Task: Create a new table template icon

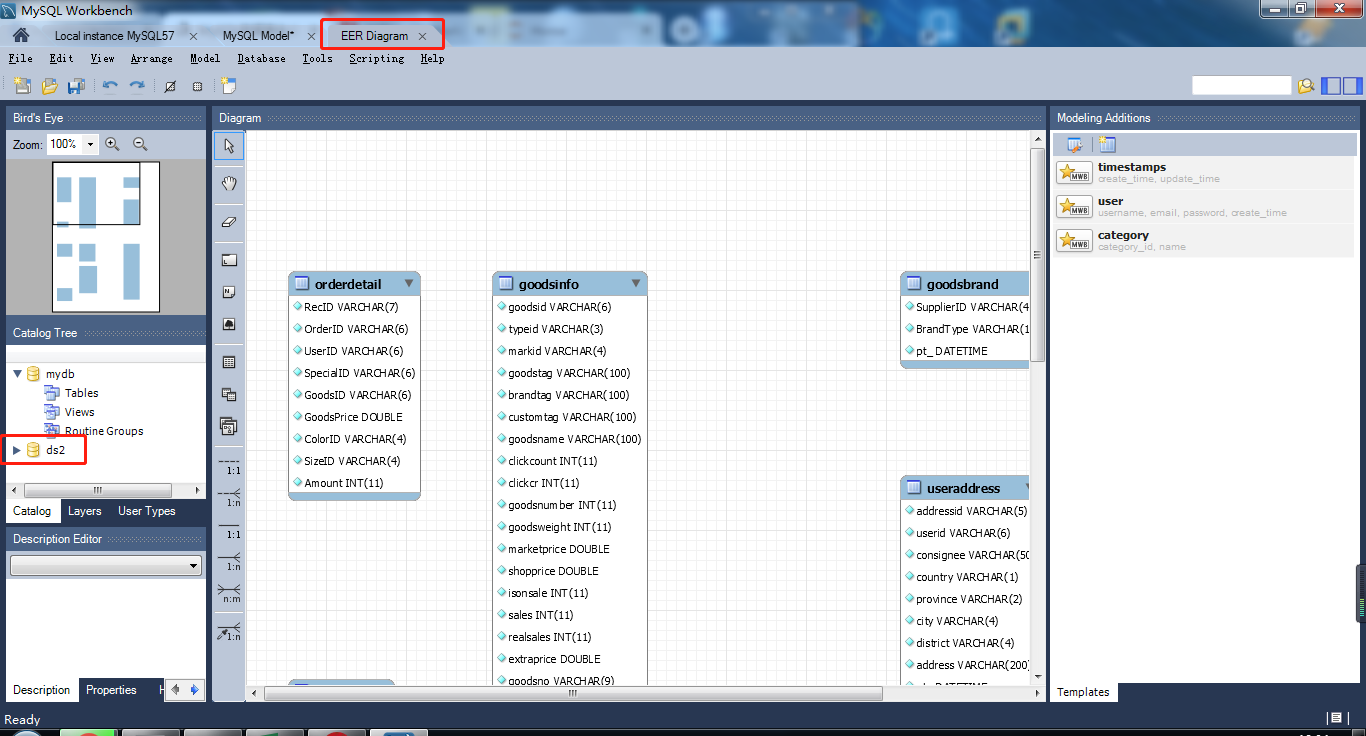Action: (x=1107, y=144)
